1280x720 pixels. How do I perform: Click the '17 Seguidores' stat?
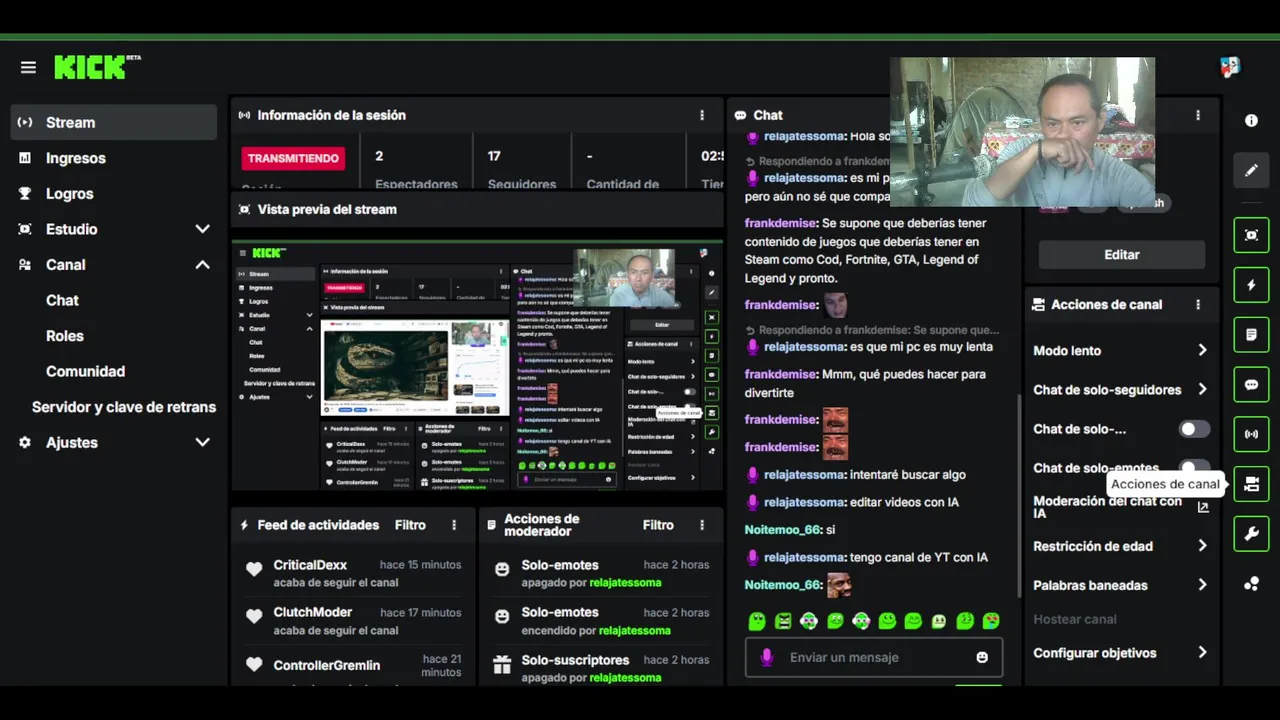[521, 168]
